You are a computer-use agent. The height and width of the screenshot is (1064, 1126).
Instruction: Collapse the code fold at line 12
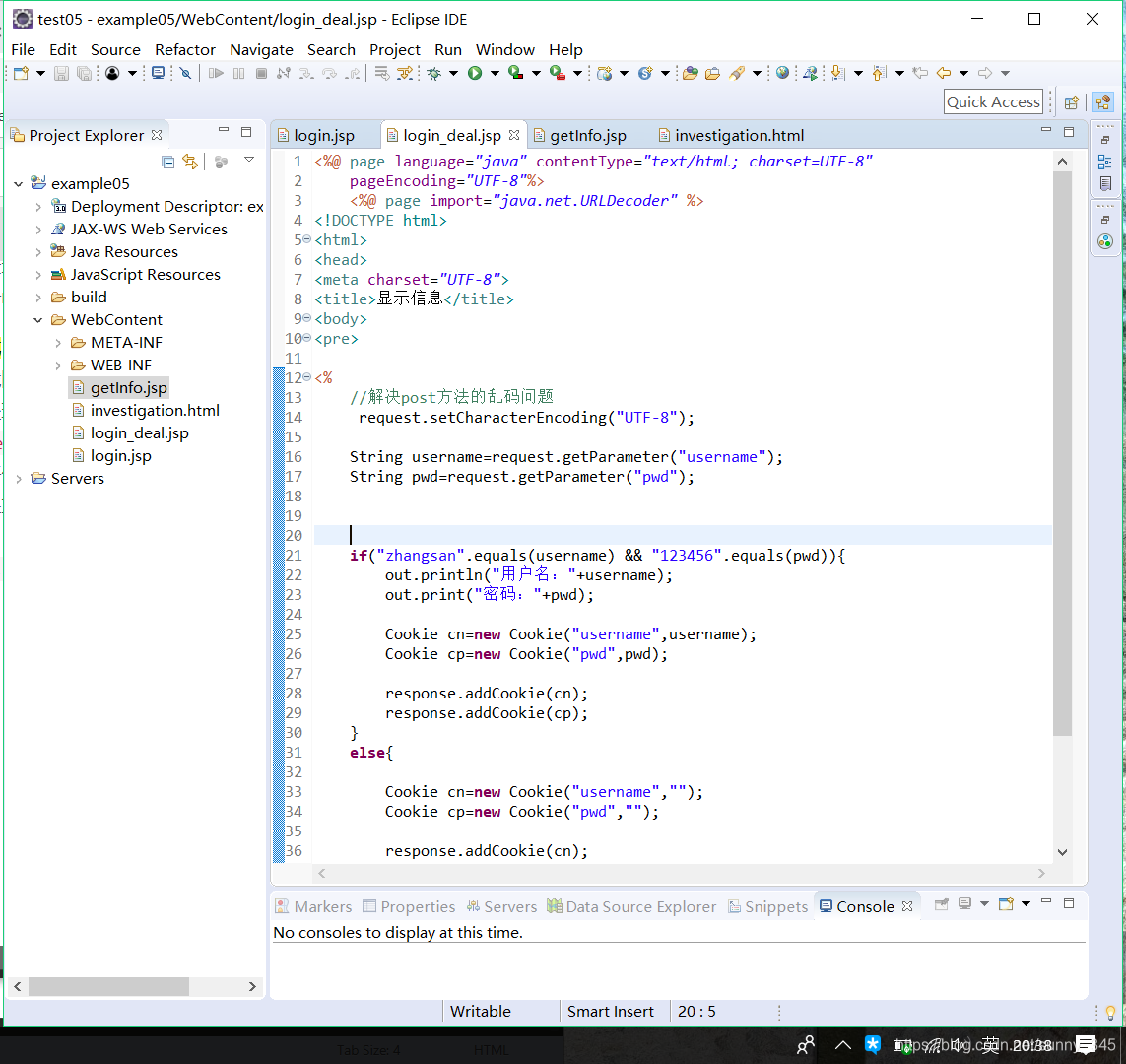307,377
